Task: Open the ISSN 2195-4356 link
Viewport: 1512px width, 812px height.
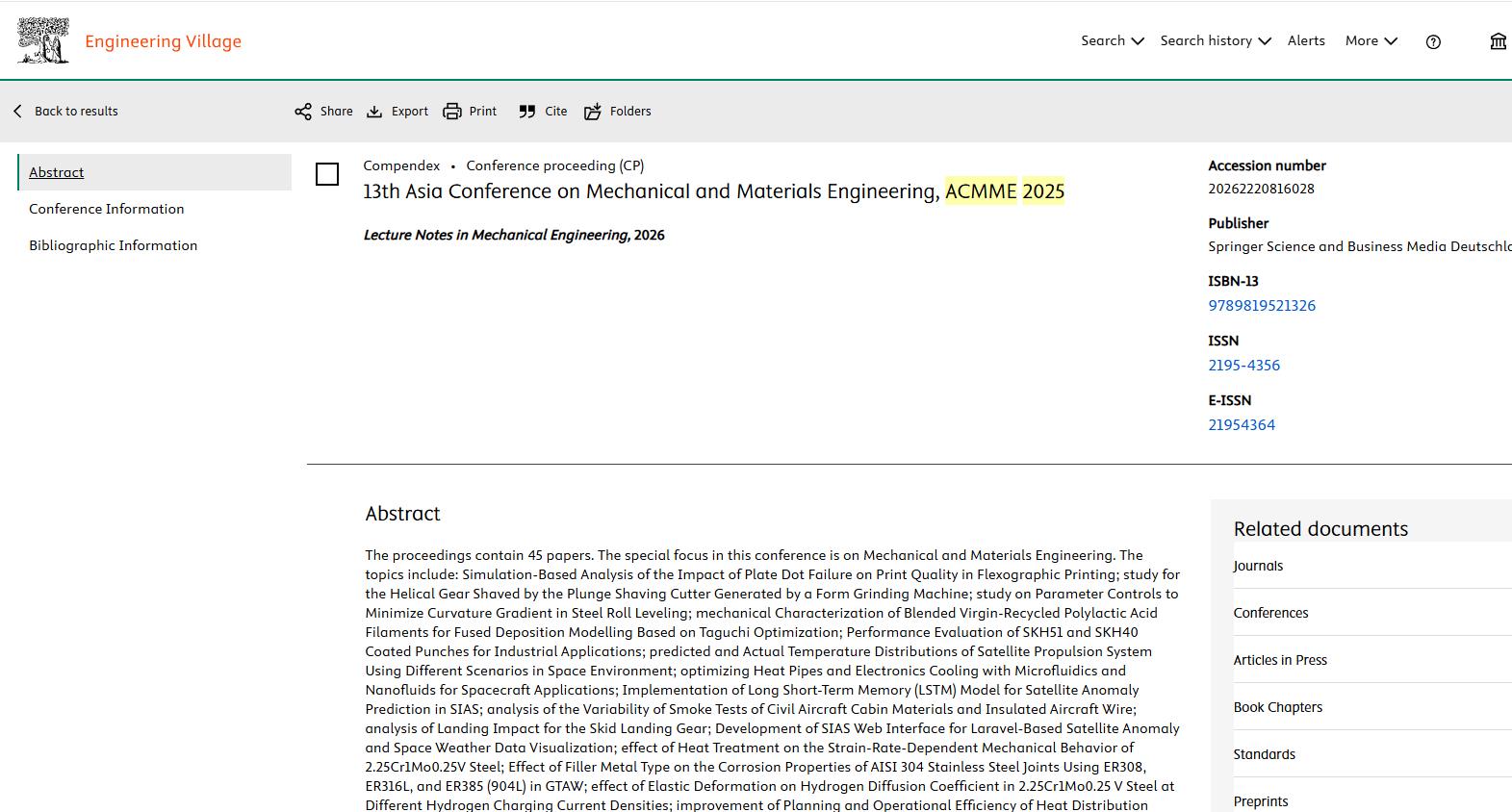Action: point(1243,366)
